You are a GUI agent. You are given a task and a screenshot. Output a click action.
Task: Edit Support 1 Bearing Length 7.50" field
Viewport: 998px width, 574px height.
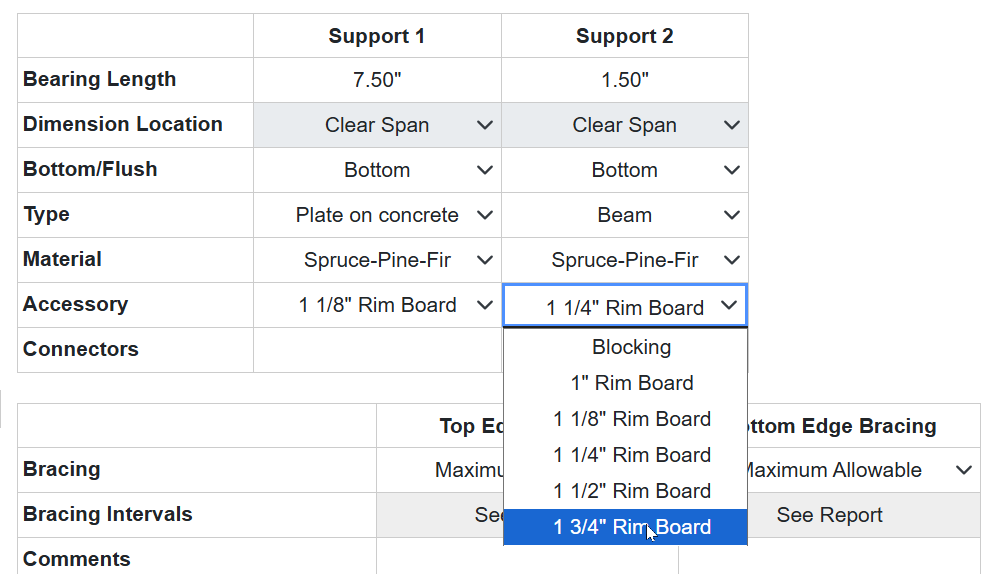[x=377, y=80]
